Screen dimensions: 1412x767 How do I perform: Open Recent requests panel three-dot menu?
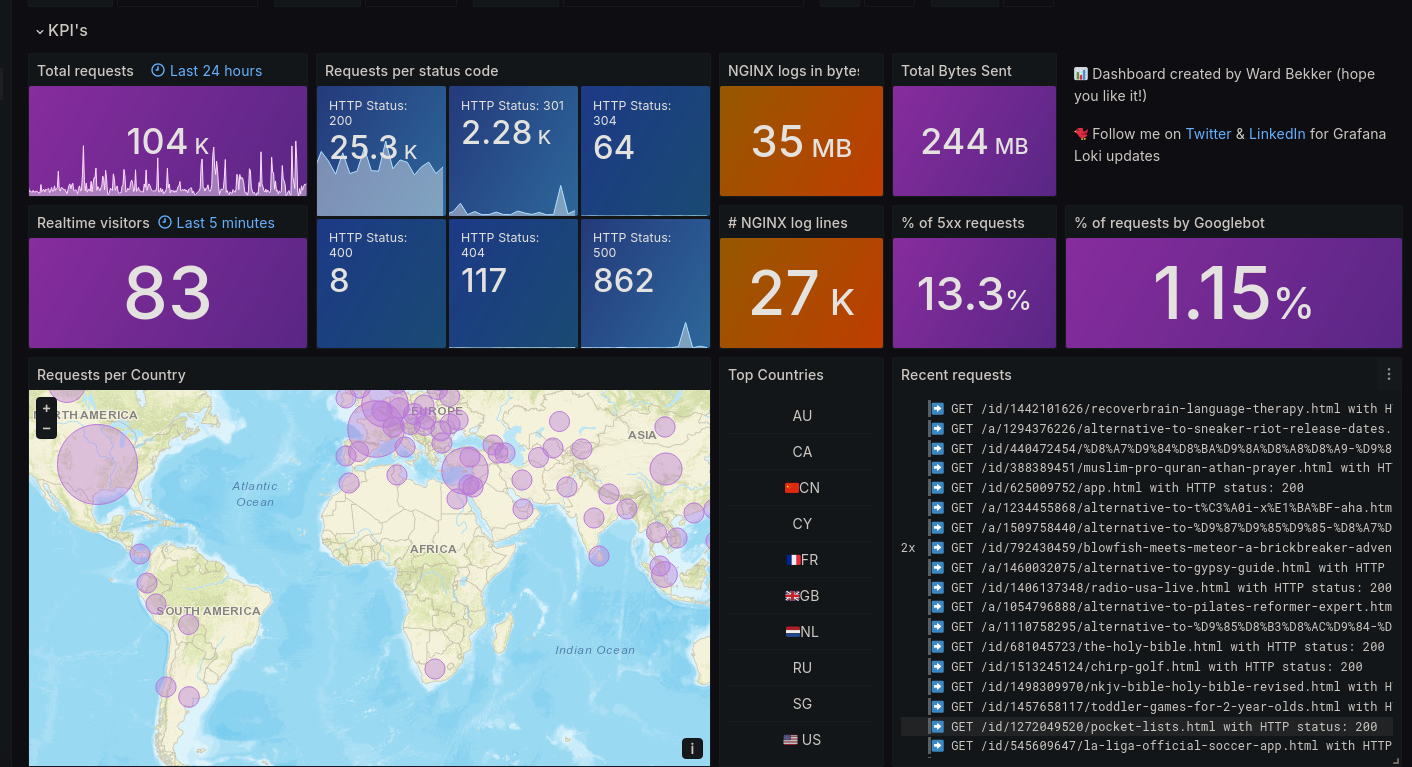click(x=1388, y=375)
